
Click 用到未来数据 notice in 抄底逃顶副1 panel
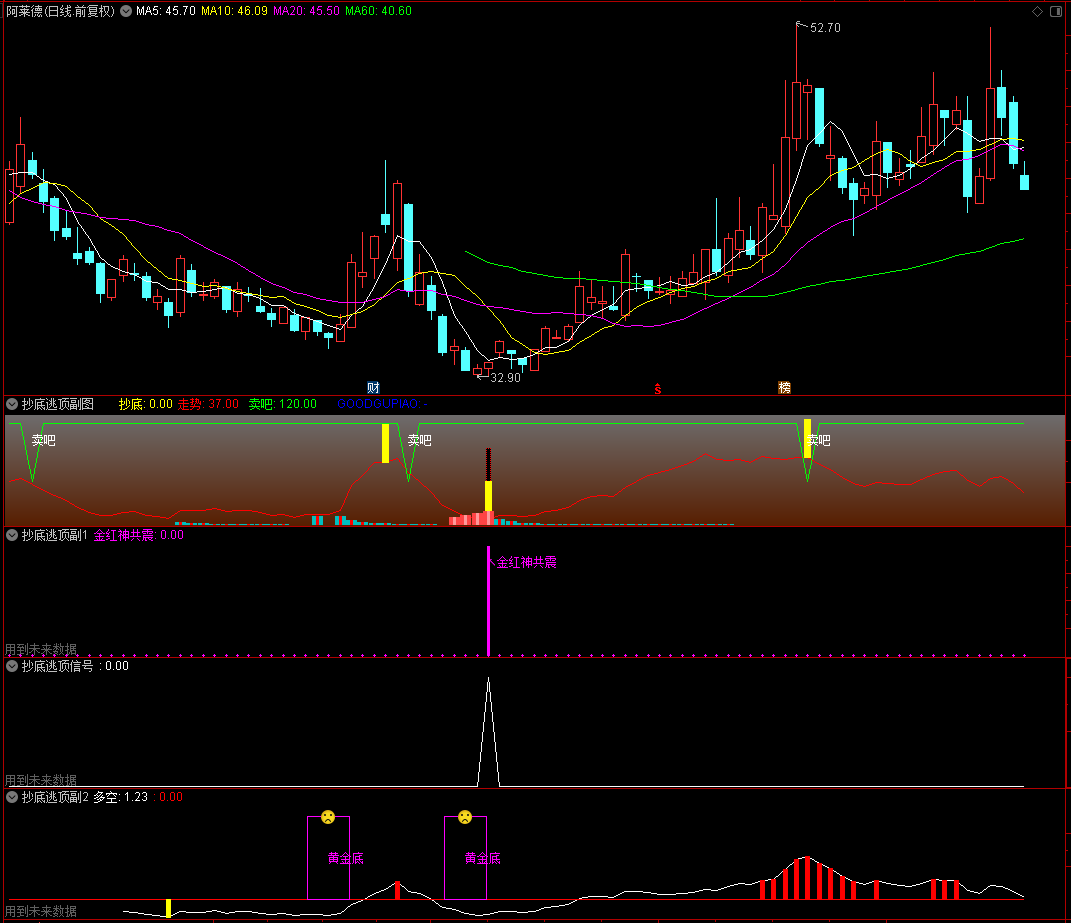coord(41,649)
